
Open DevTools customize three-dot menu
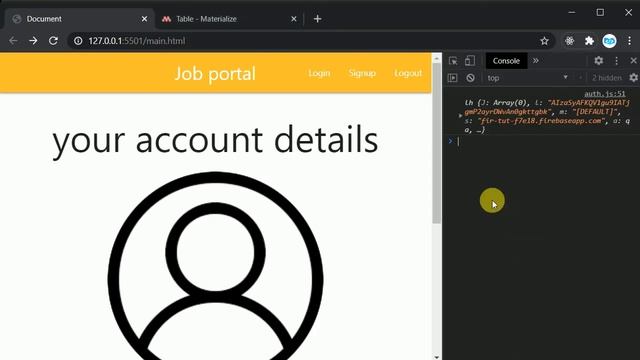[616, 61]
